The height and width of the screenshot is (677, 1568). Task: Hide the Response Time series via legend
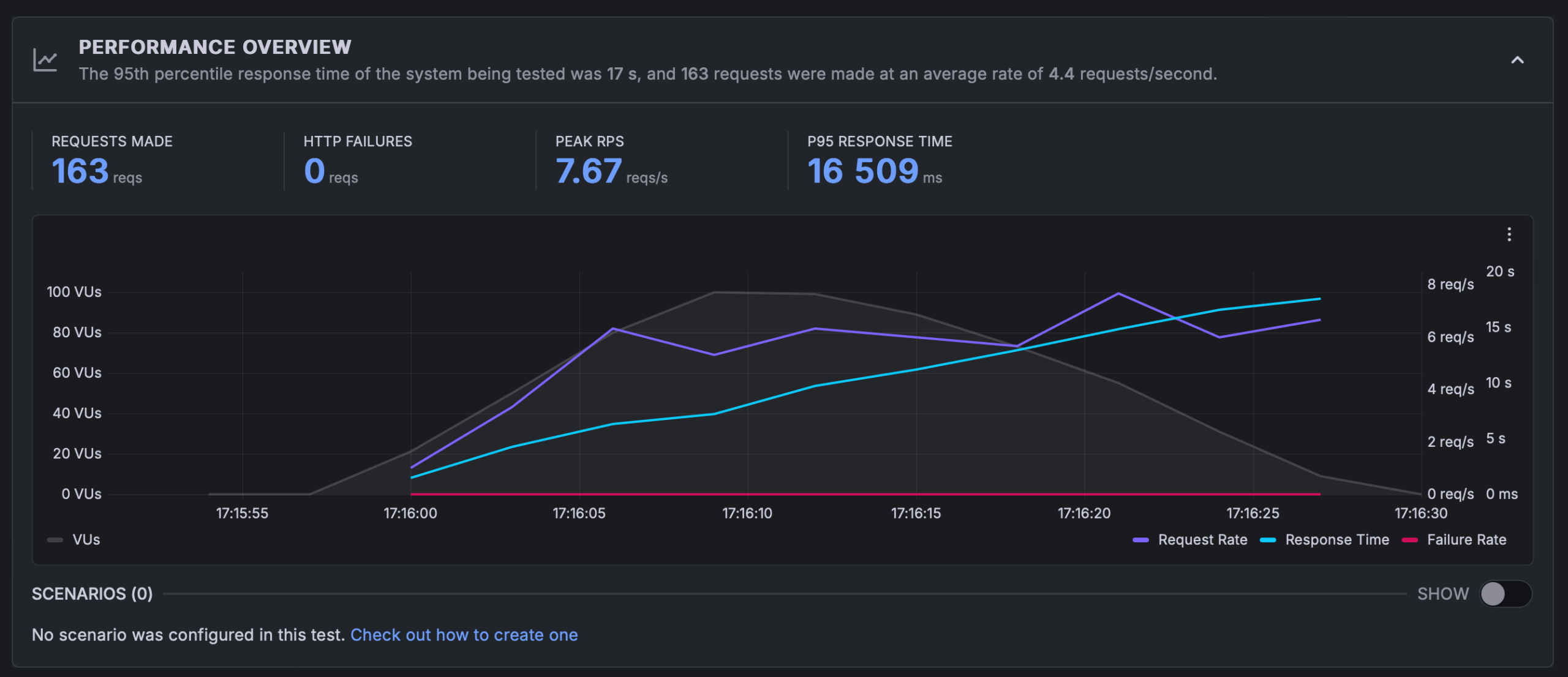(x=1338, y=540)
